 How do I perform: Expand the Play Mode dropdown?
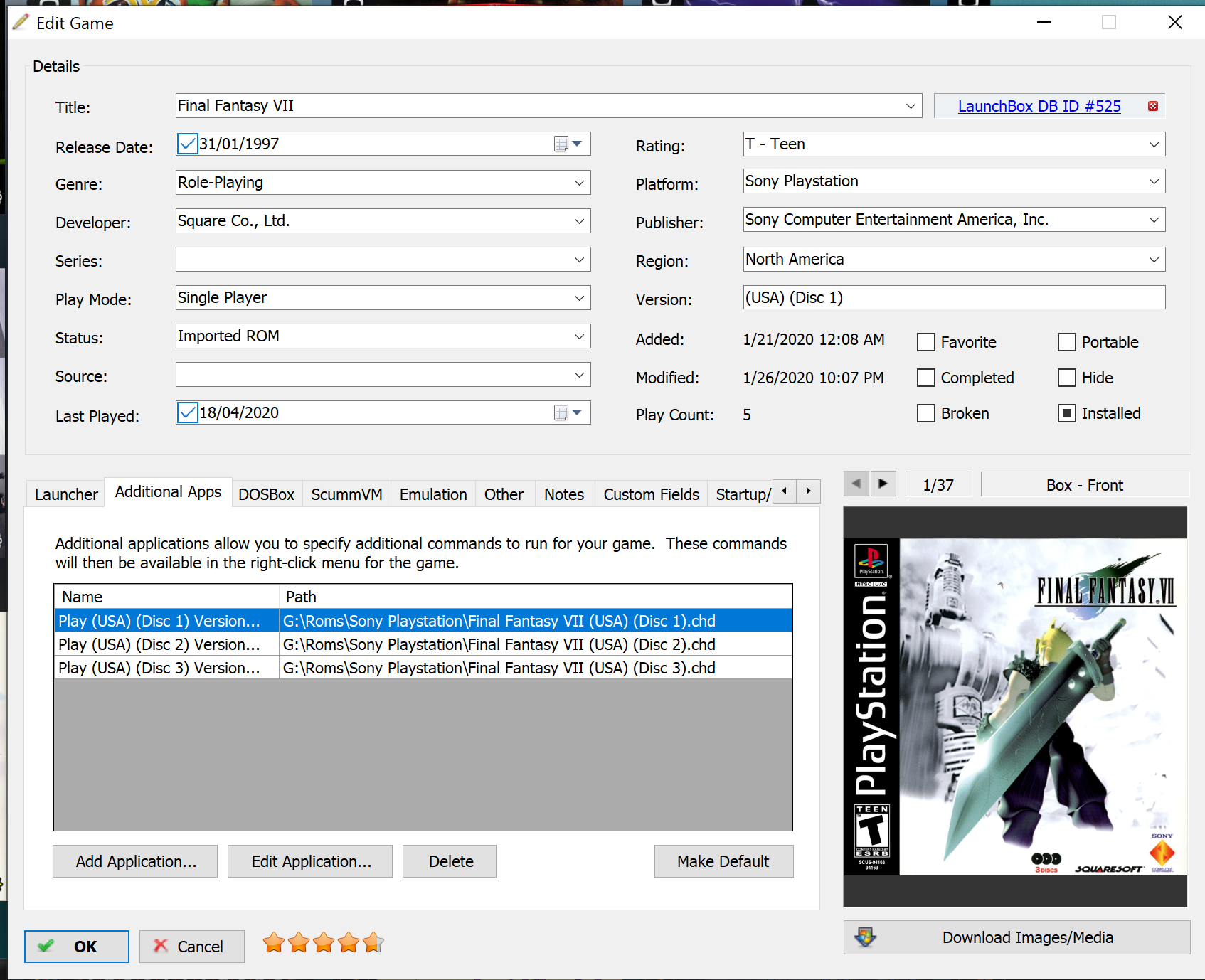click(x=579, y=298)
